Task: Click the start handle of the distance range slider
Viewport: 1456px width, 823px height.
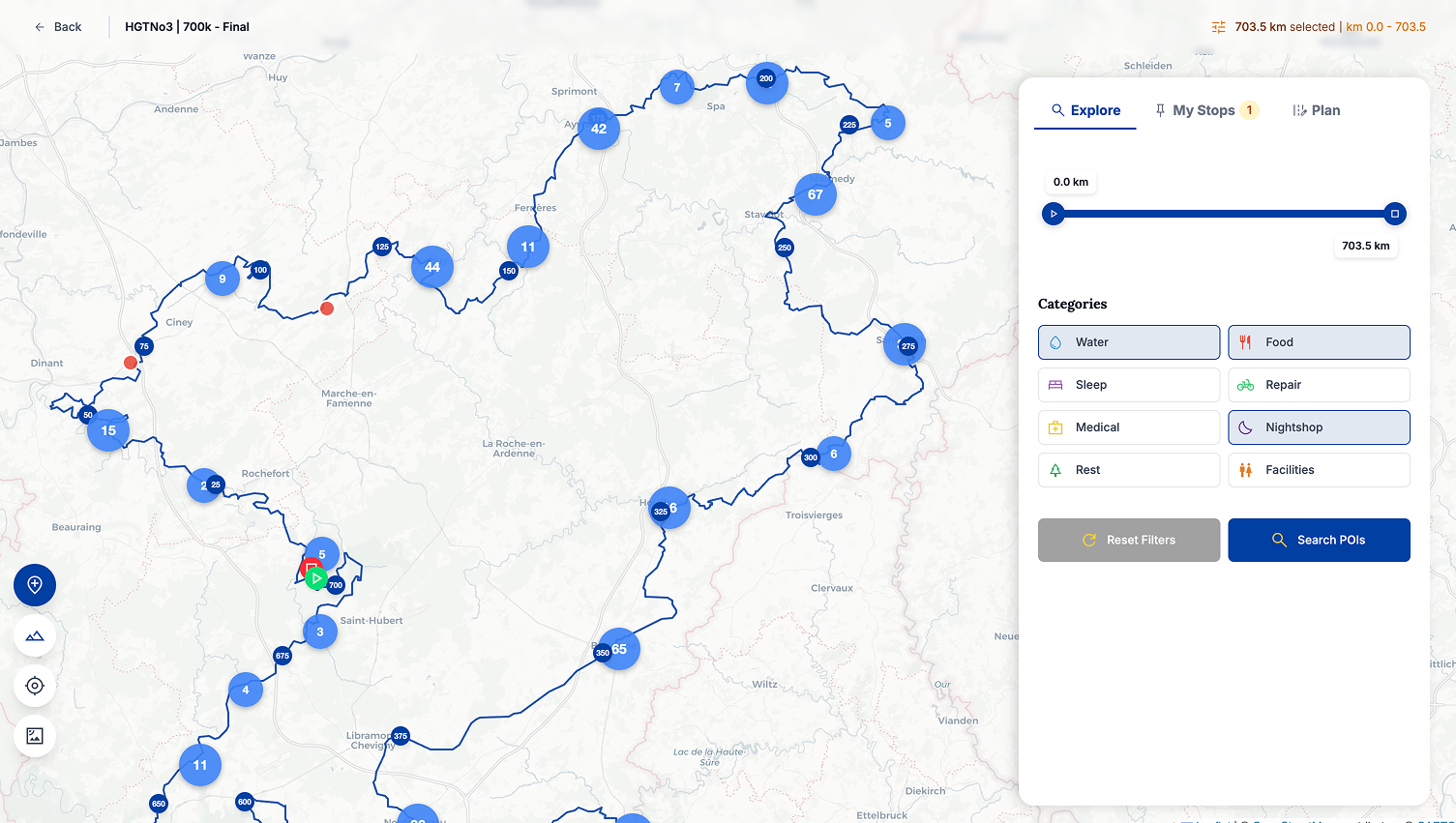Action: click(x=1053, y=213)
